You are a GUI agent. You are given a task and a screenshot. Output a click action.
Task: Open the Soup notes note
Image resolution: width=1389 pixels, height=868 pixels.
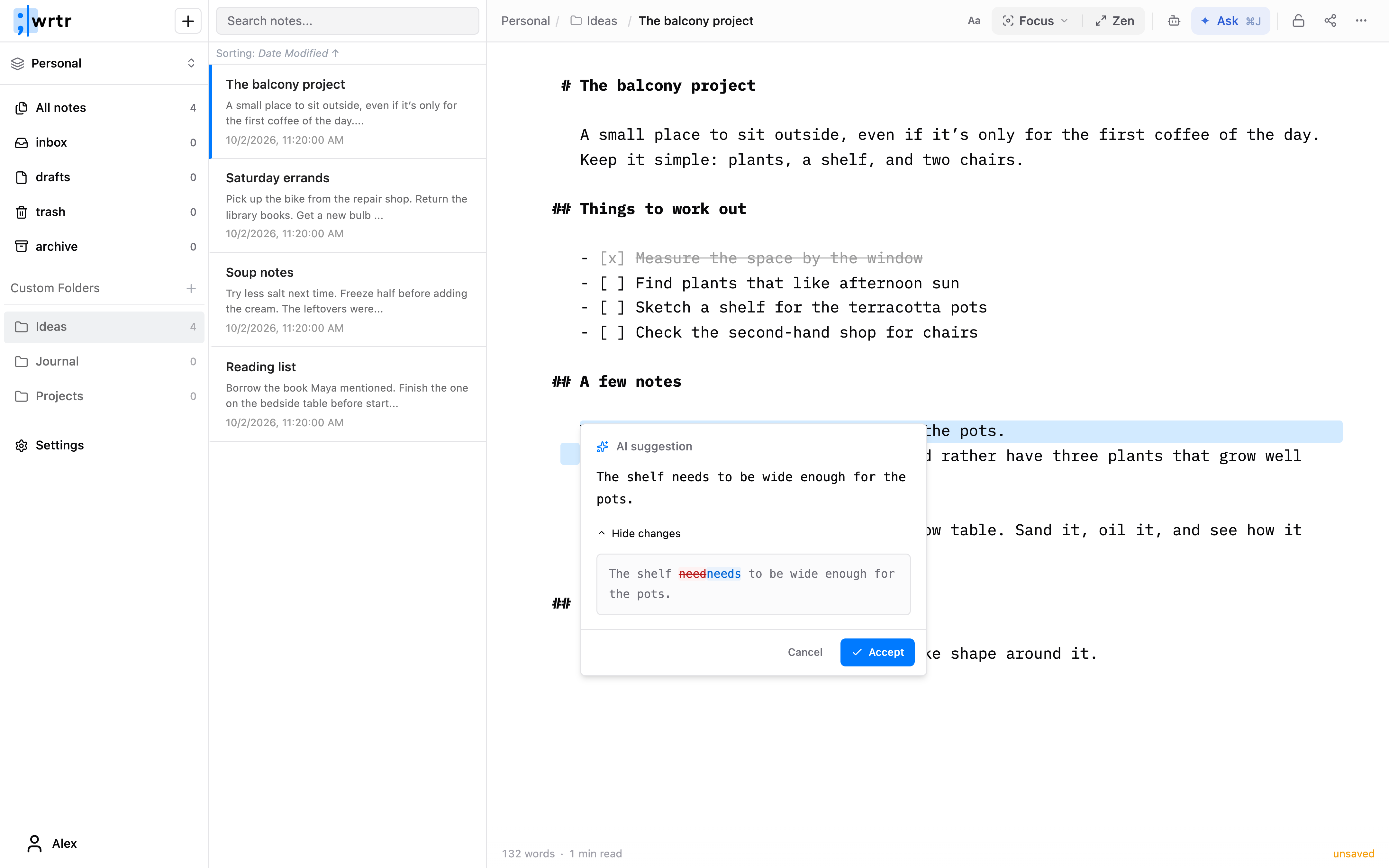point(348,300)
